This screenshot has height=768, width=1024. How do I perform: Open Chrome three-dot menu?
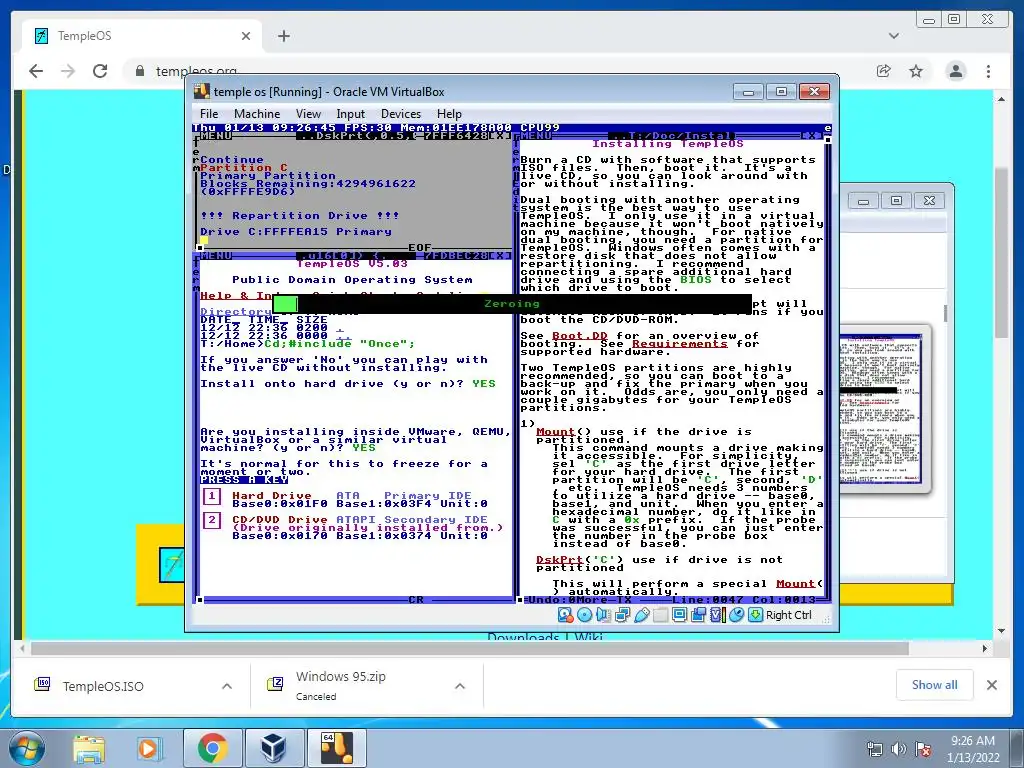point(989,71)
